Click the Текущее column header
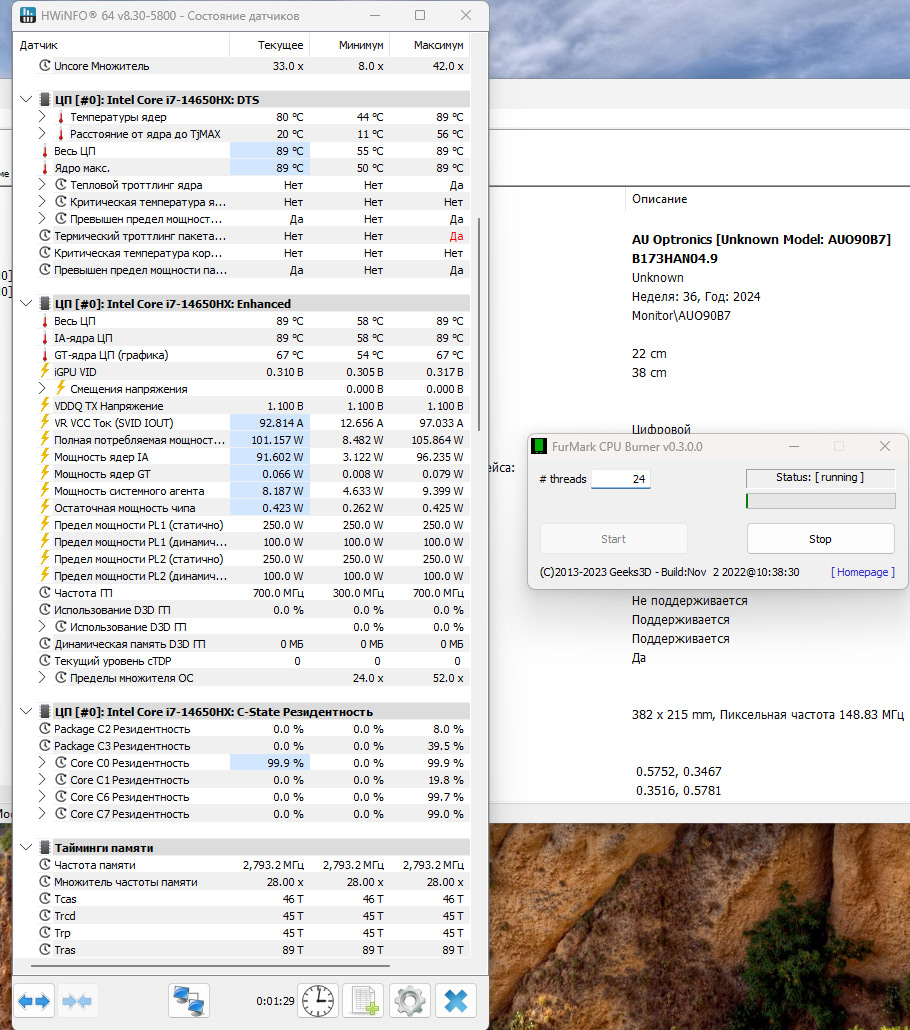The height and width of the screenshot is (1030, 910). 269,45
